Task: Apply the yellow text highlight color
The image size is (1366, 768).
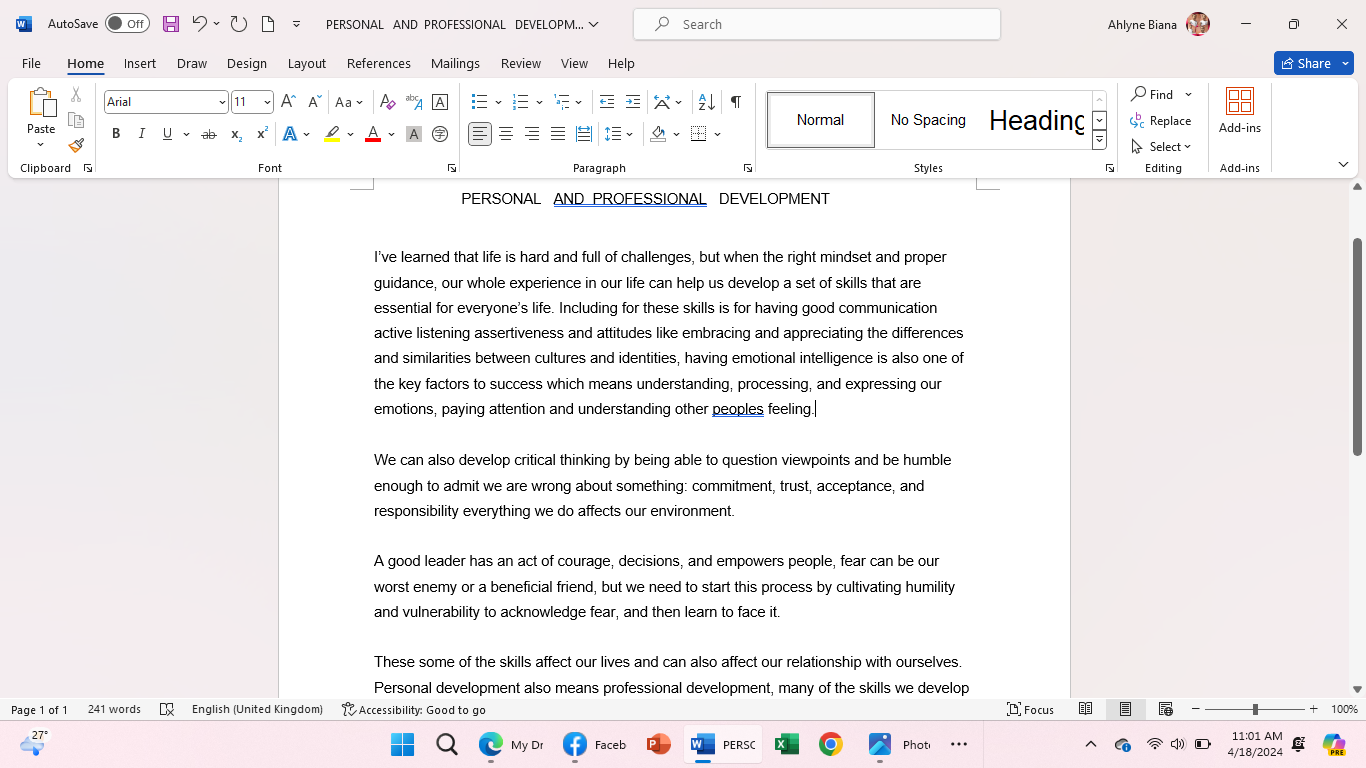Action: click(332, 134)
